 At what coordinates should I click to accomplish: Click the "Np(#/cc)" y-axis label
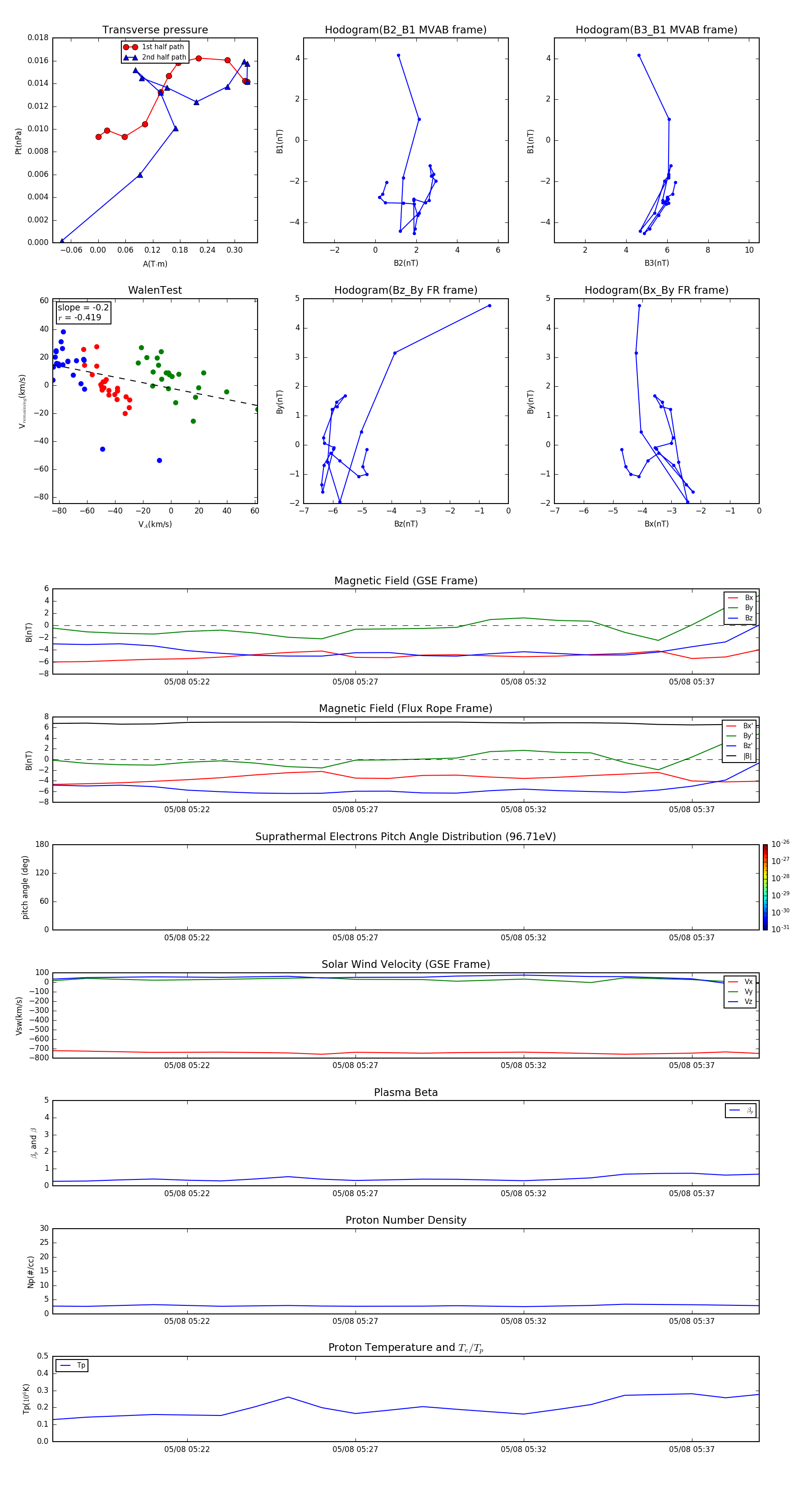pos(31,1272)
